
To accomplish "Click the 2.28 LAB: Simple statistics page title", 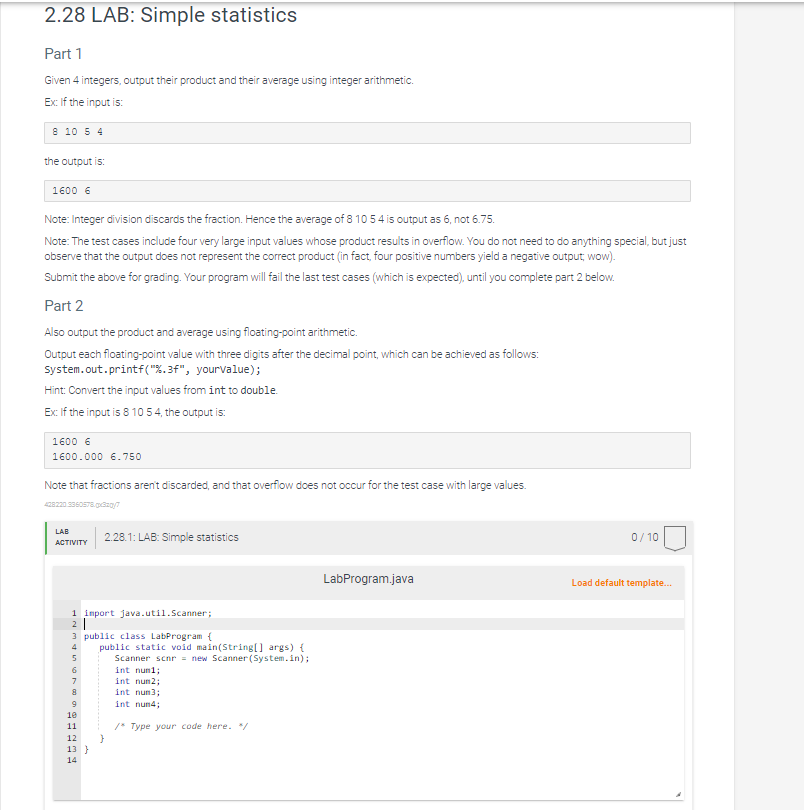I will [x=169, y=15].
